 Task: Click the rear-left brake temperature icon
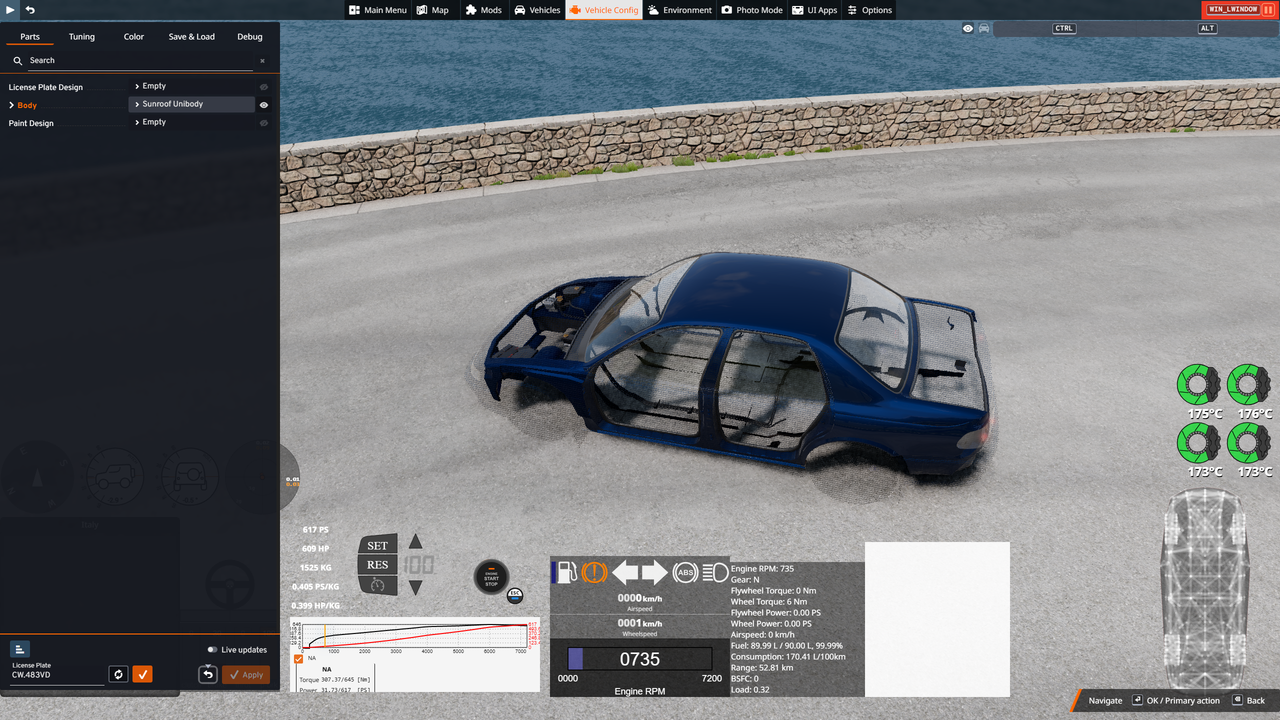[x=1199, y=443]
